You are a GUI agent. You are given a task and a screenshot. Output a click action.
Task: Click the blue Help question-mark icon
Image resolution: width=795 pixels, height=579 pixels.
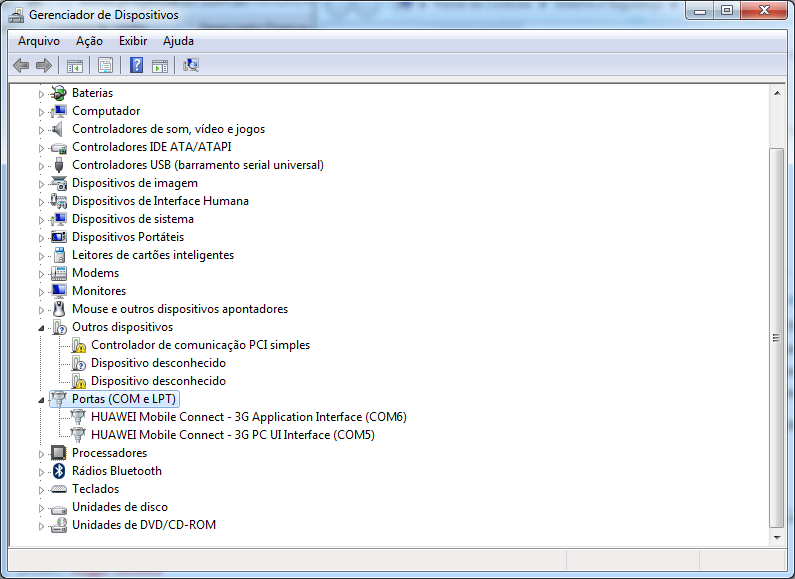[x=136, y=65]
